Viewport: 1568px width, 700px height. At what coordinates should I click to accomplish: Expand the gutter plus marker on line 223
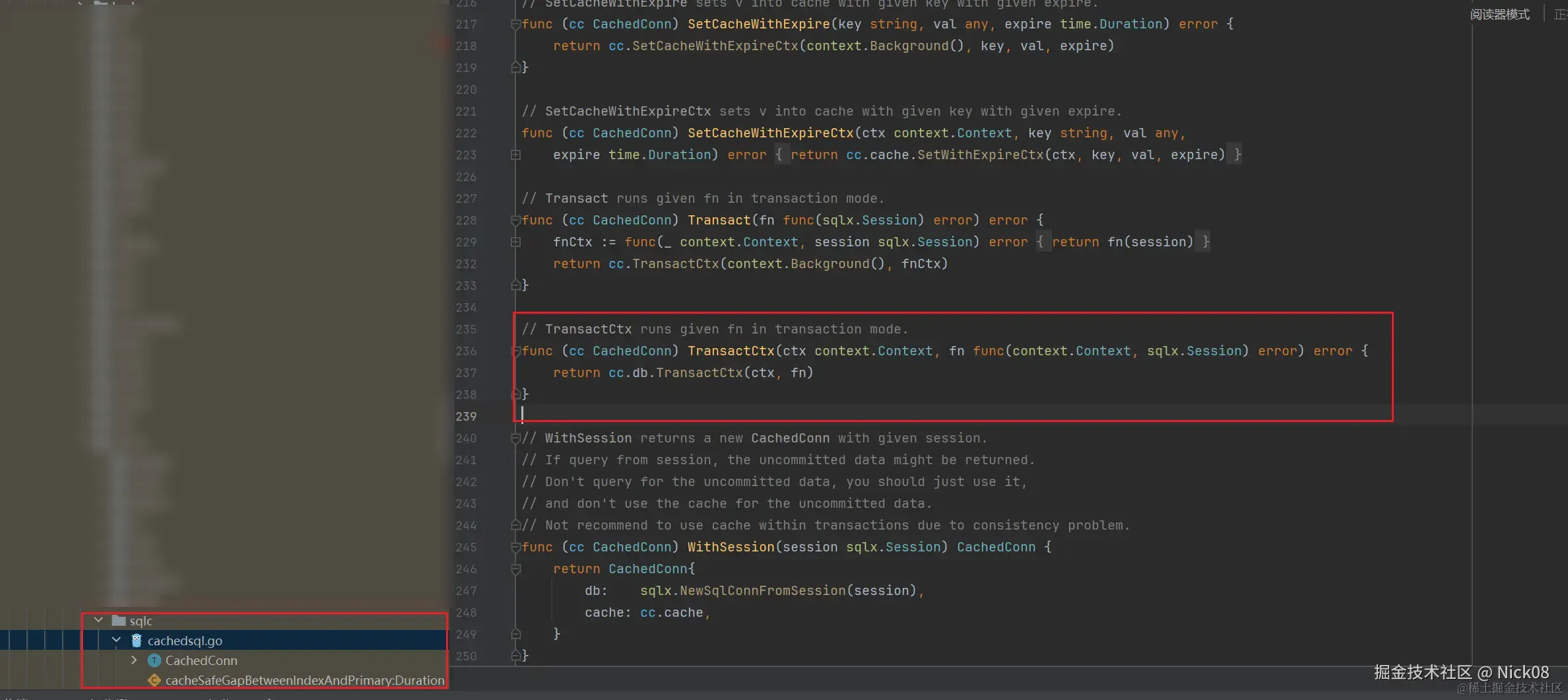coord(515,155)
